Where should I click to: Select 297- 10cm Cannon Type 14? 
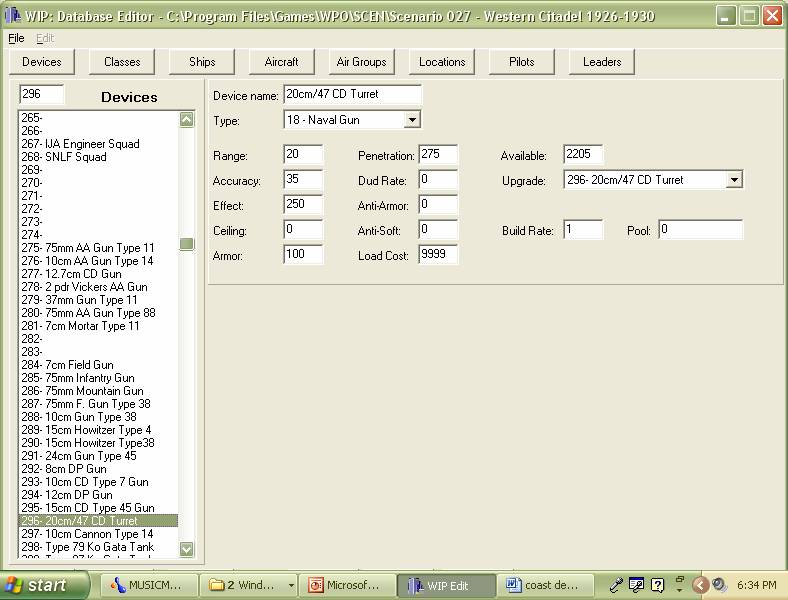(98, 534)
